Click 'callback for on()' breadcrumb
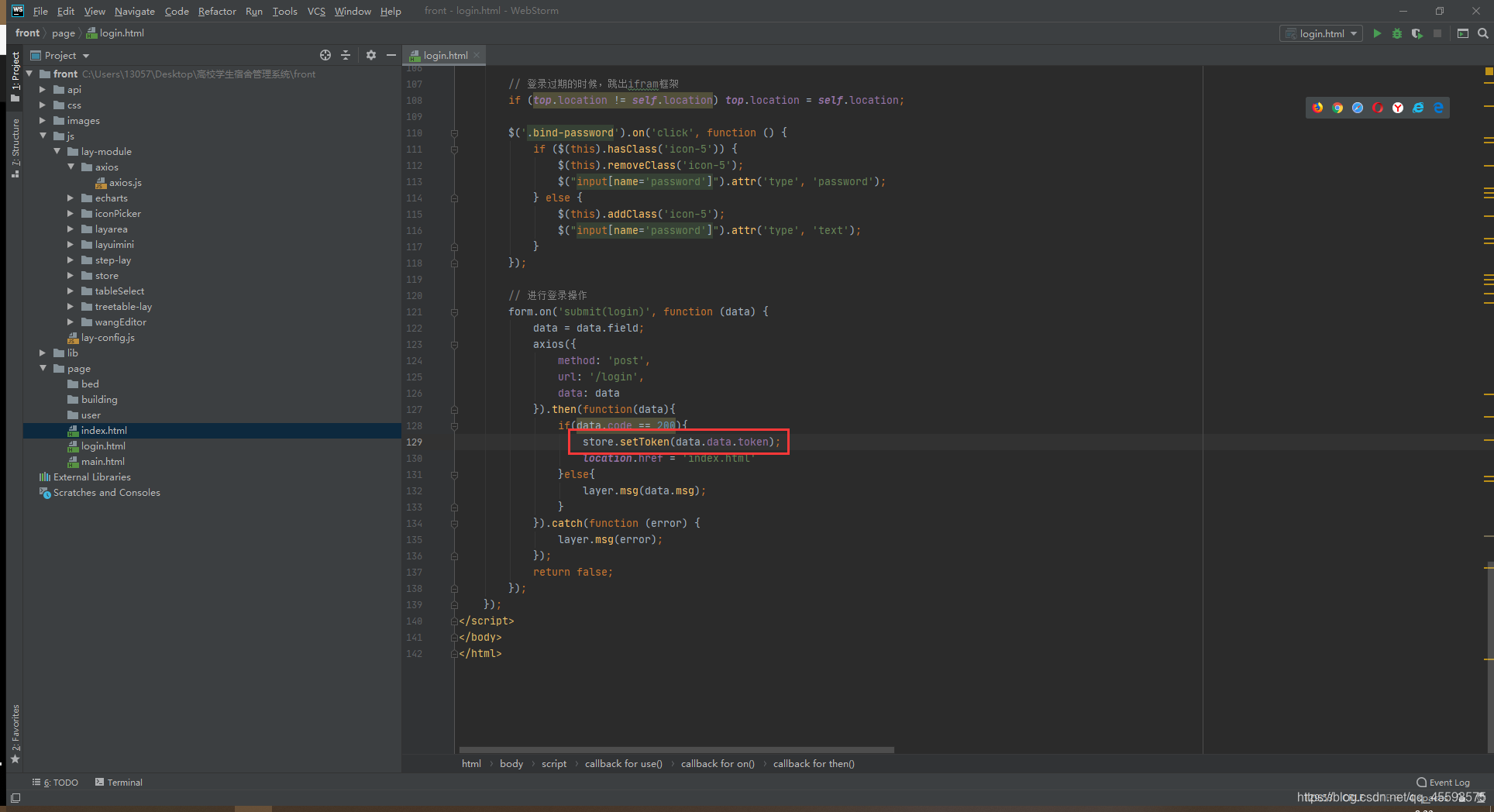The width and height of the screenshot is (1494, 812). (718, 764)
